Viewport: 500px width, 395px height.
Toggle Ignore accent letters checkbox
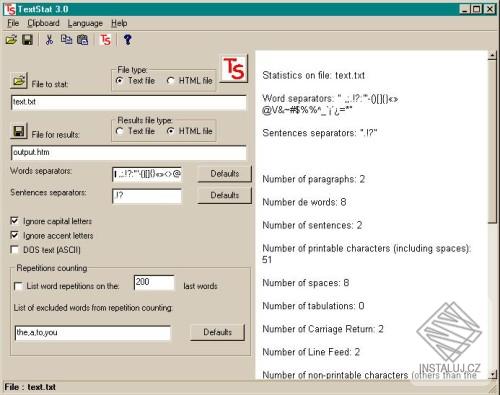[14, 235]
